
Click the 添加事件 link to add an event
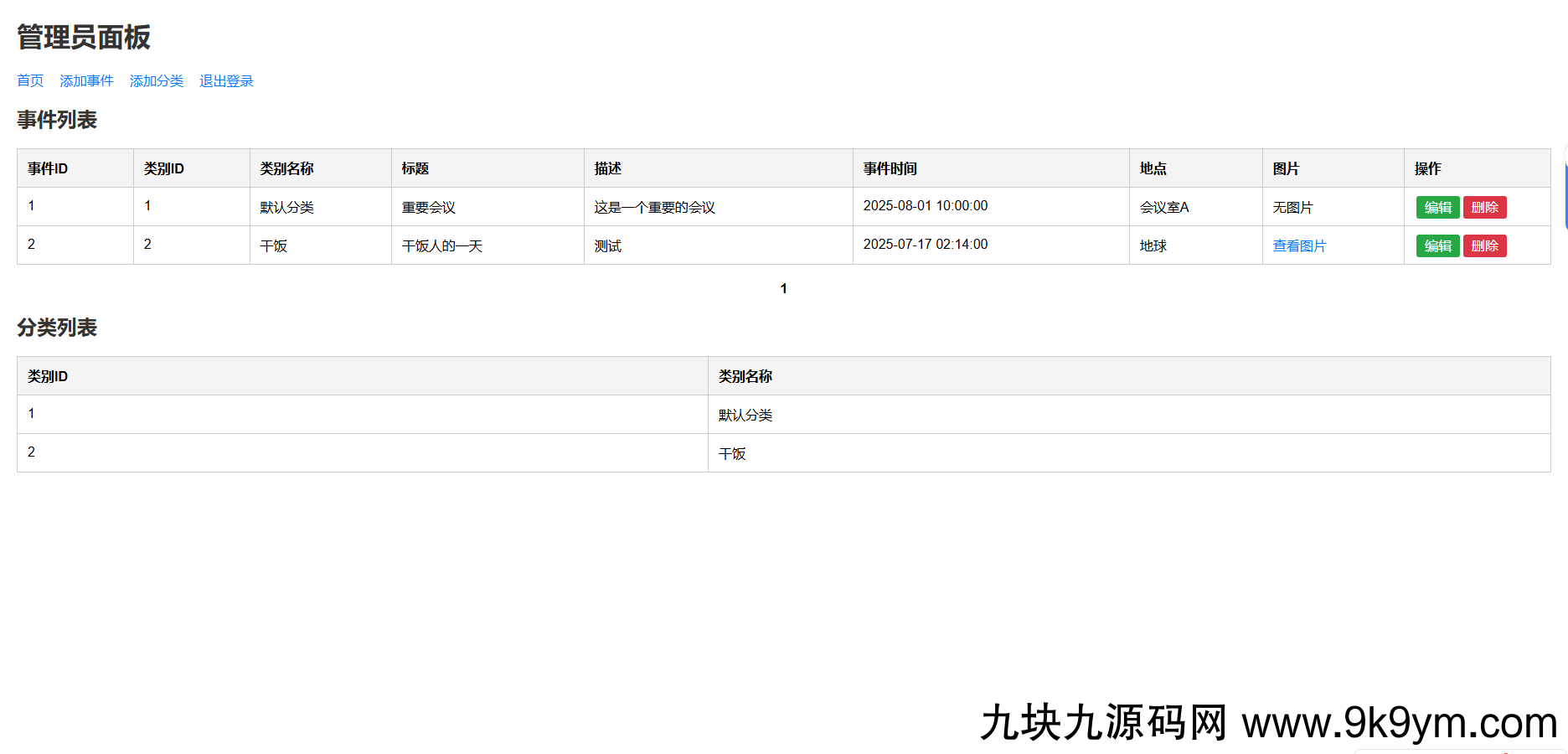point(86,80)
